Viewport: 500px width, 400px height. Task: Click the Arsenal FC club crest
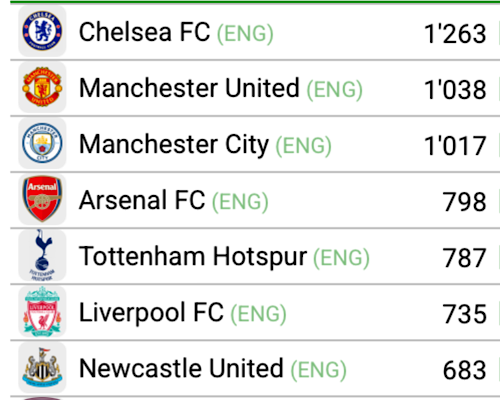[x=42, y=199]
